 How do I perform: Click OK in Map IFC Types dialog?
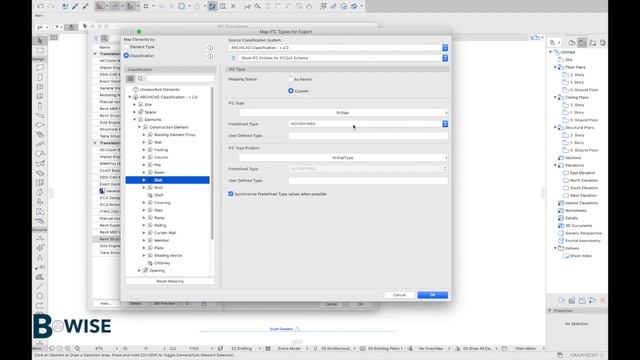pyautogui.click(x=433, y=295)
